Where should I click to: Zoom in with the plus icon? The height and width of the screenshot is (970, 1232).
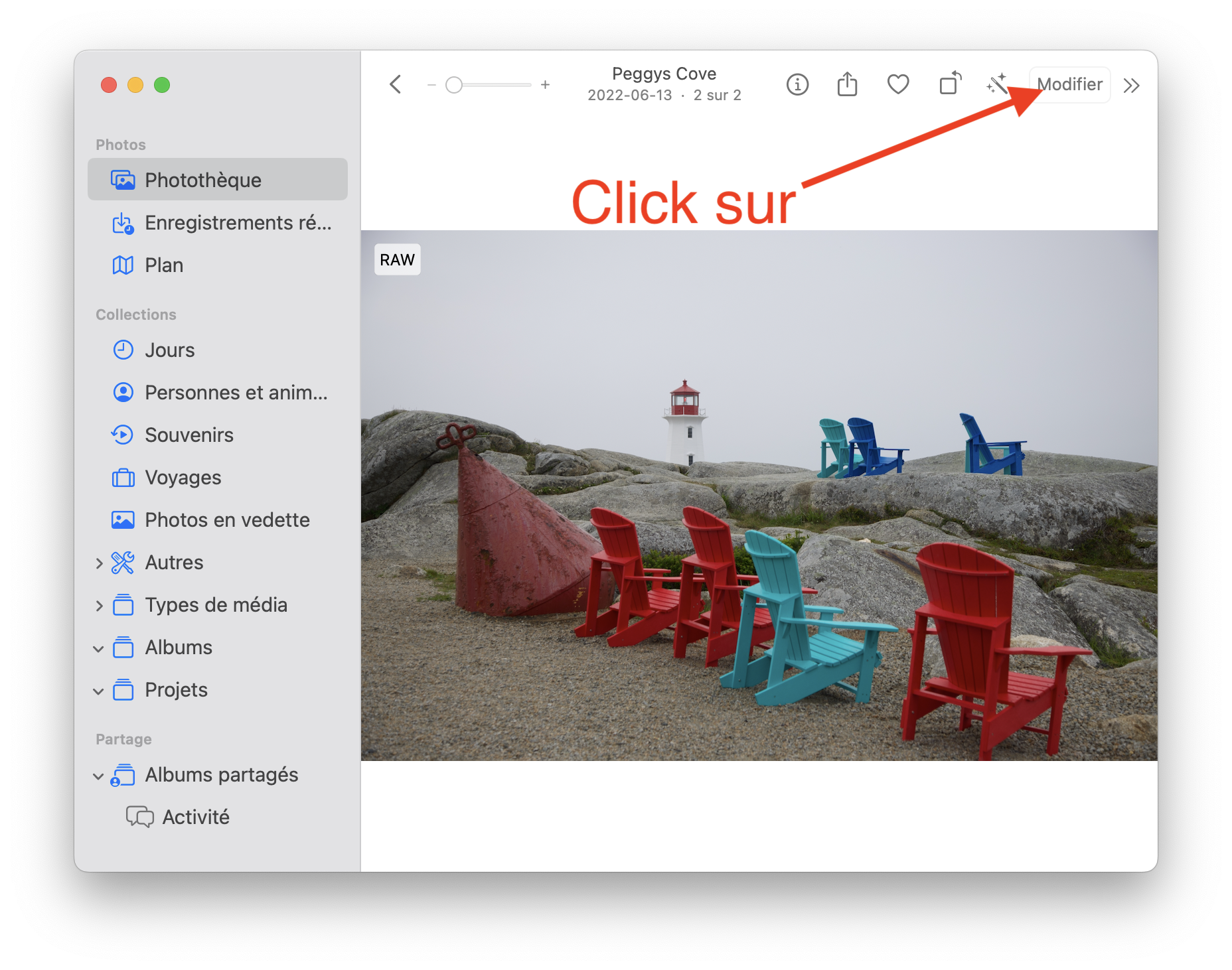545,85
